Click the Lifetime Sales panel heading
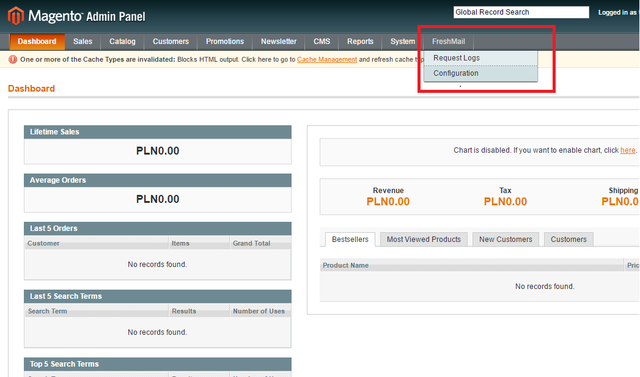Screen dimensions: 640x377 coord(158,132)
